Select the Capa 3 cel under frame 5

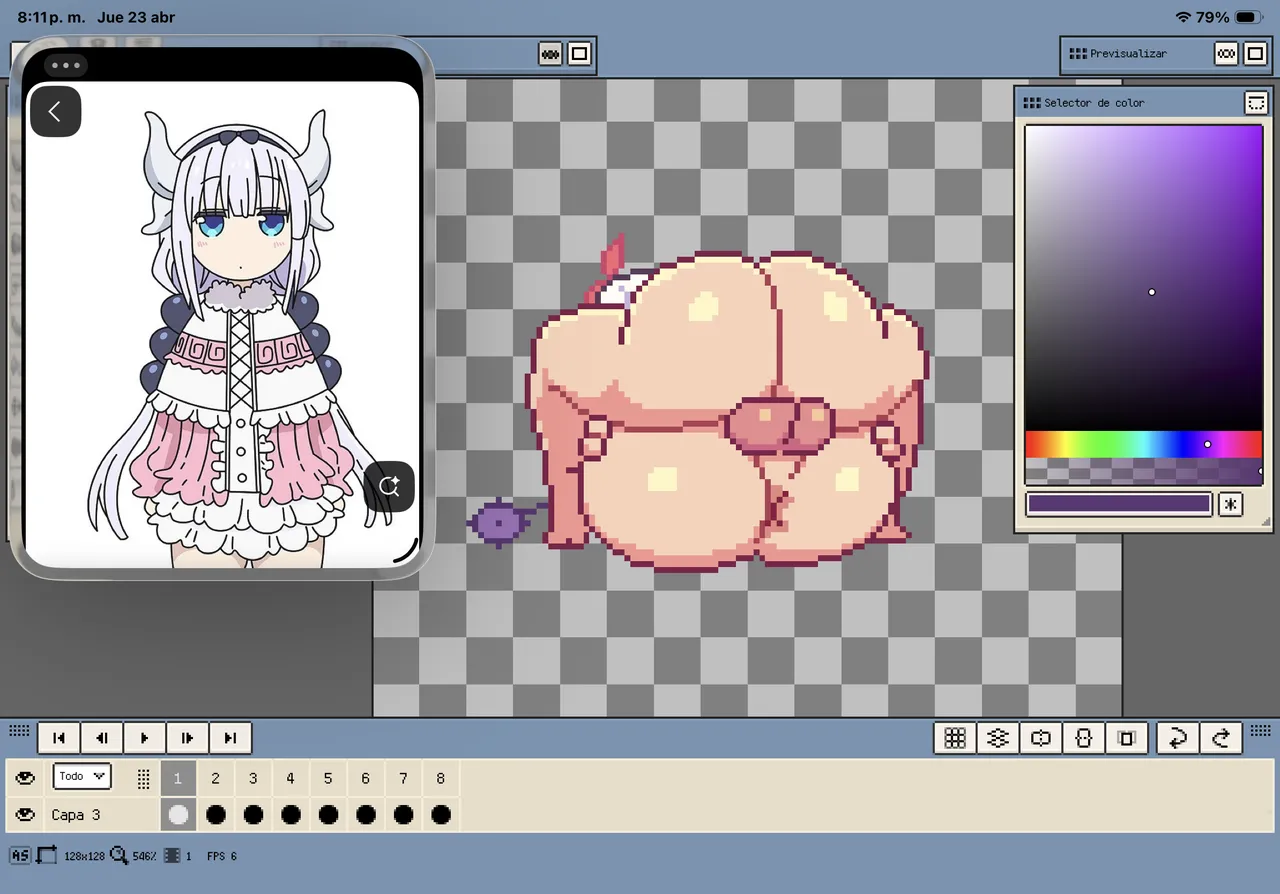328,815
